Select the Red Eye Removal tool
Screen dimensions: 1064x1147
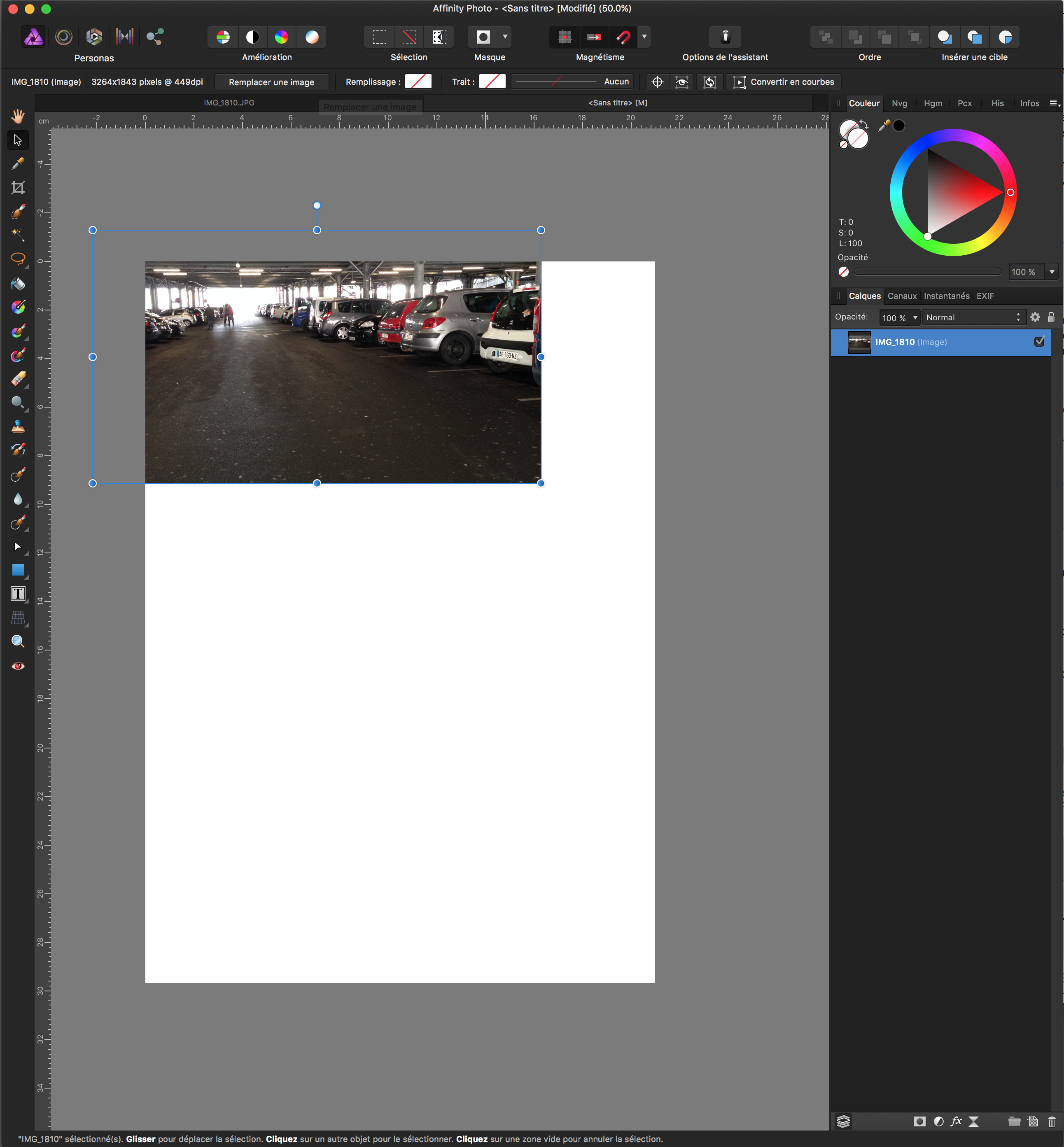coord(18,666)
